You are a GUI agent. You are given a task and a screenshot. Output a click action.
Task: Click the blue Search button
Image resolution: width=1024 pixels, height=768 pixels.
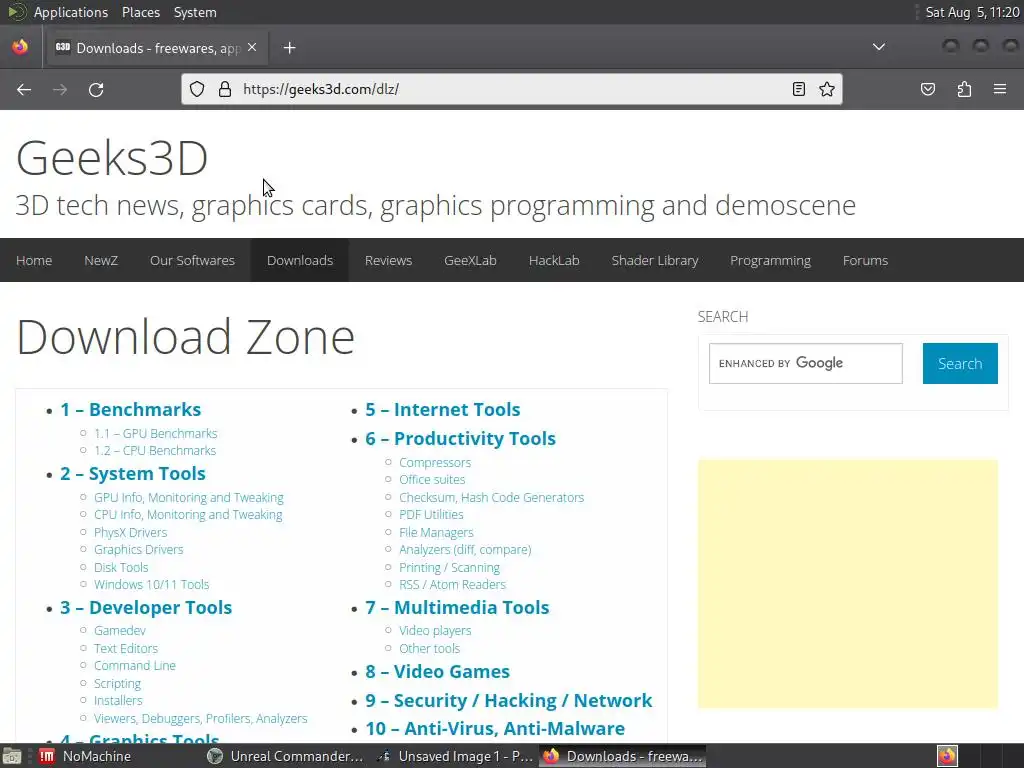tap(960, 363)
